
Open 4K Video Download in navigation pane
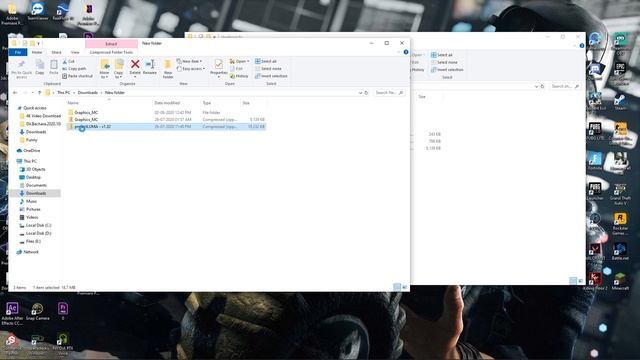40,116
